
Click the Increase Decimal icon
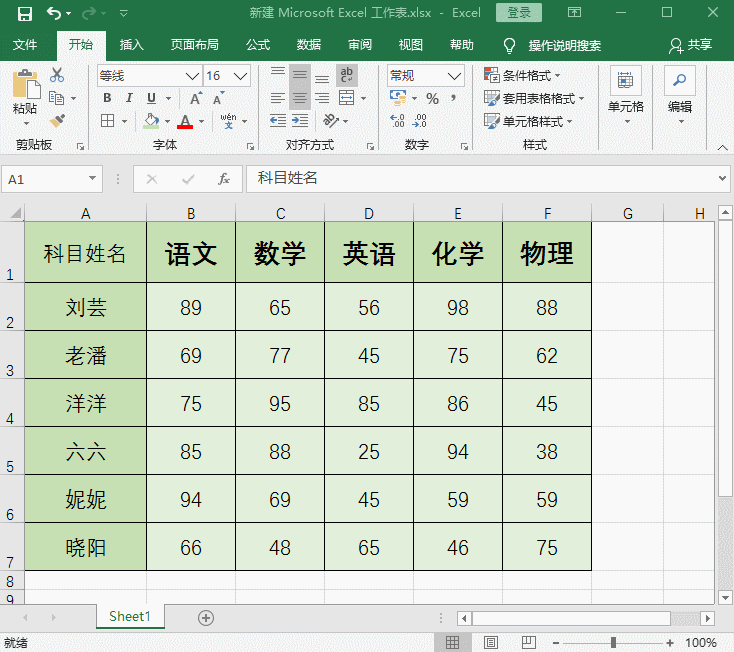pos(397,121)
